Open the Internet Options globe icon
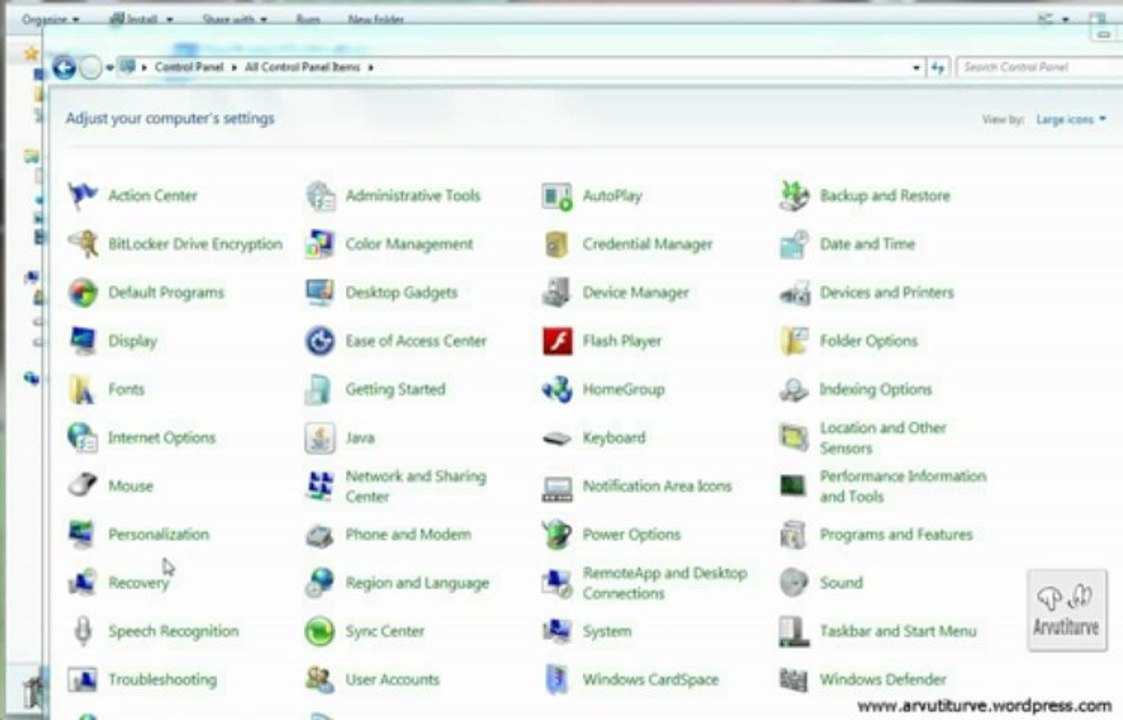This screenshot has width=1123, height=720. (x=82, y=438)
